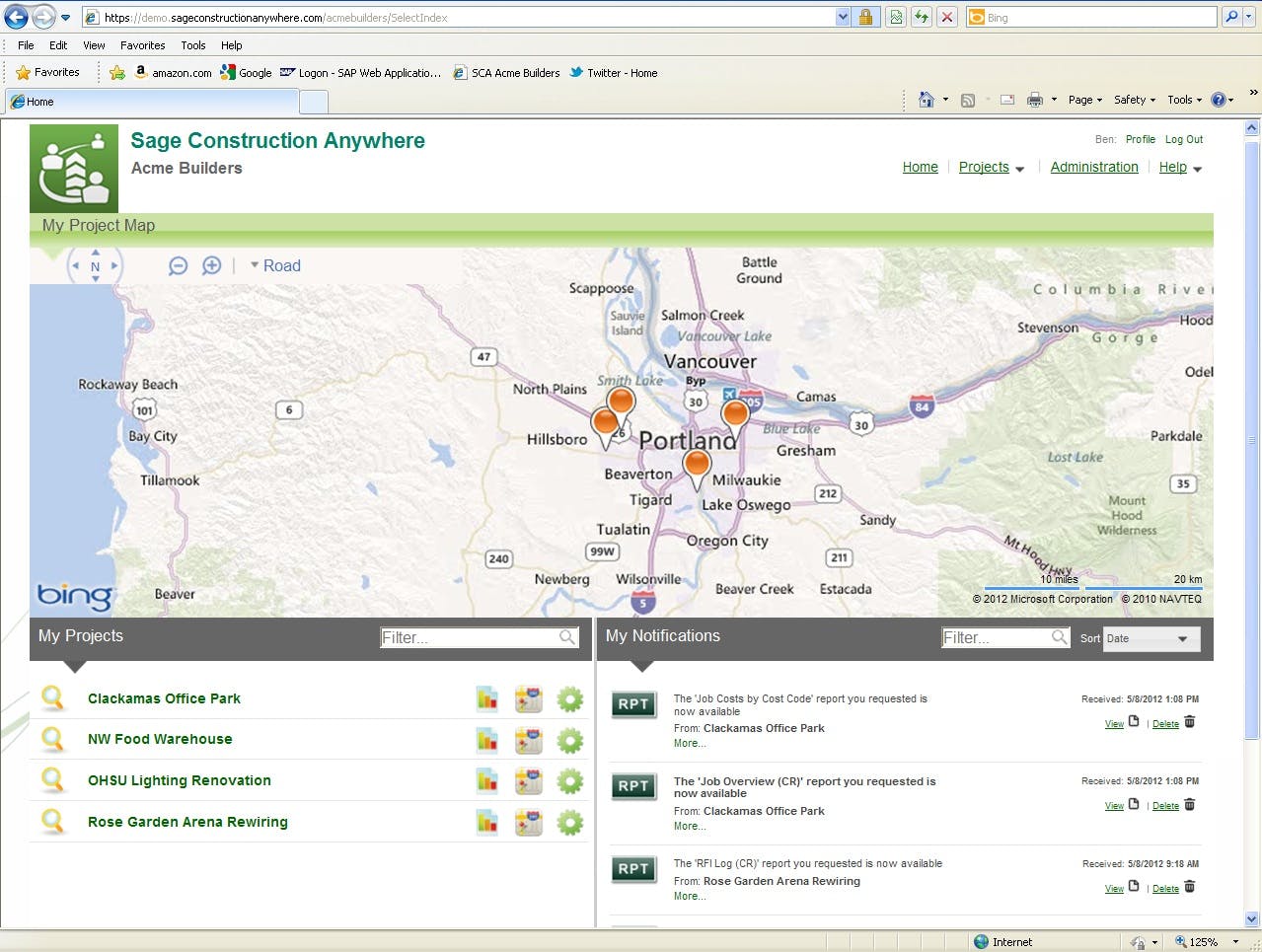Open chart report icon for Clackamas Office Park

click(x=486, y=699)
